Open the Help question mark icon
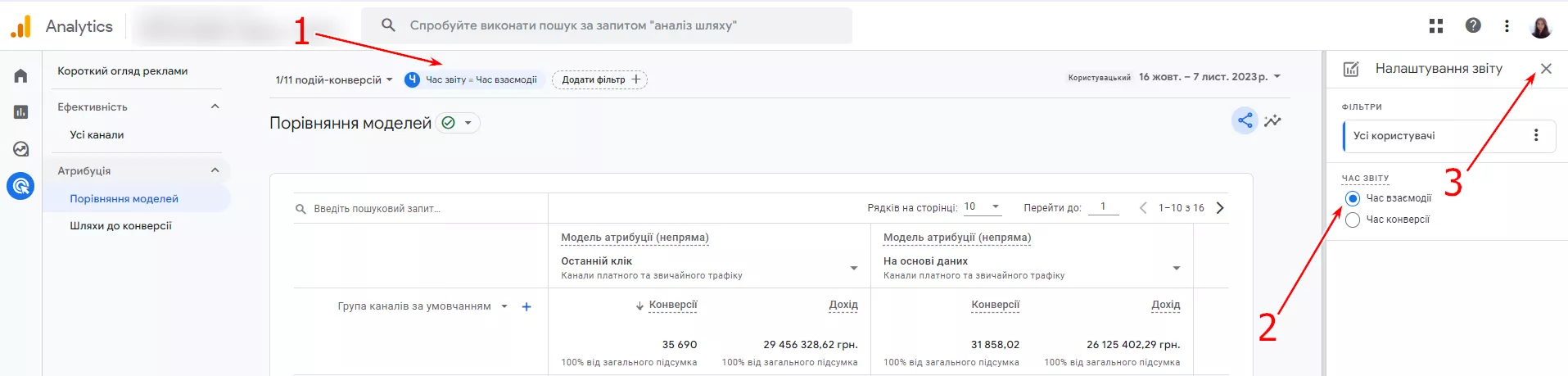 (1473, 25)
